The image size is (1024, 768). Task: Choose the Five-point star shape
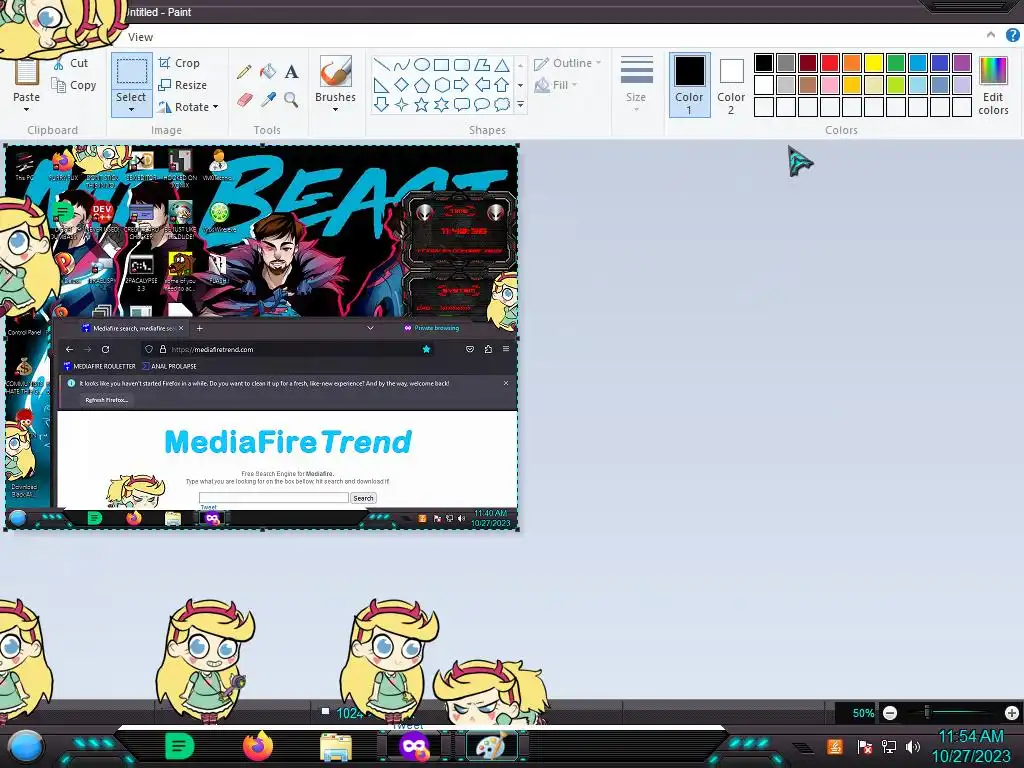tap(422, 104)
